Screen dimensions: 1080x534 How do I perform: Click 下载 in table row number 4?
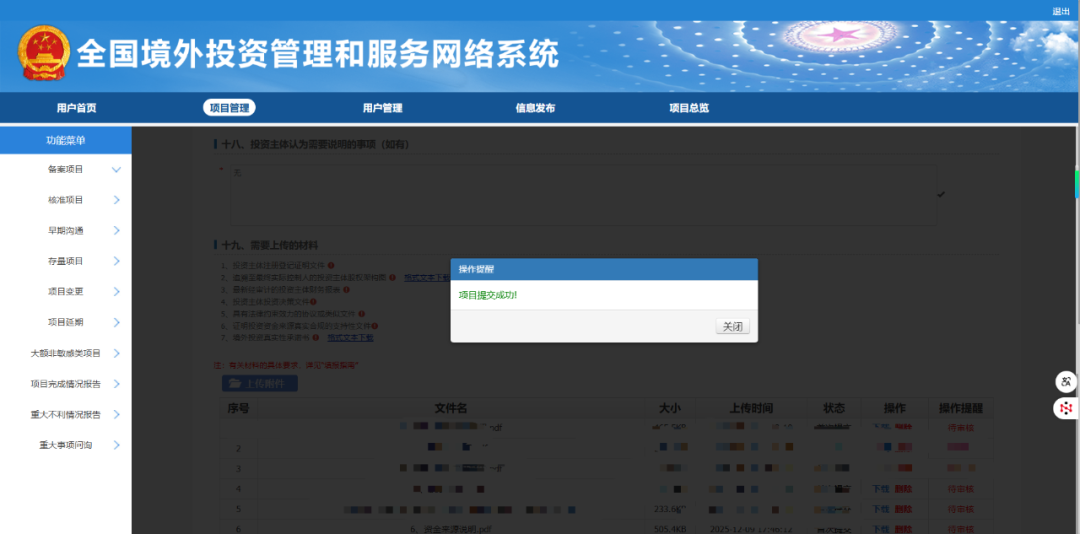(881, 489)
